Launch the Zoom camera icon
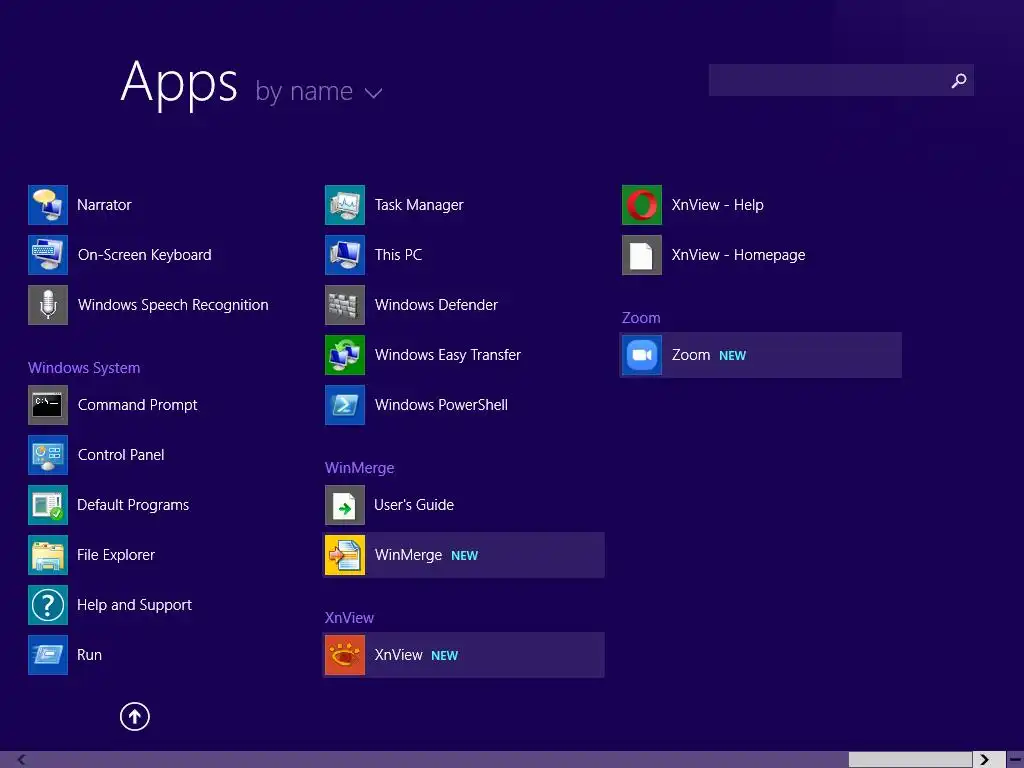The width and height of the screenshot is (1024, 768). (x=642, y=355)
